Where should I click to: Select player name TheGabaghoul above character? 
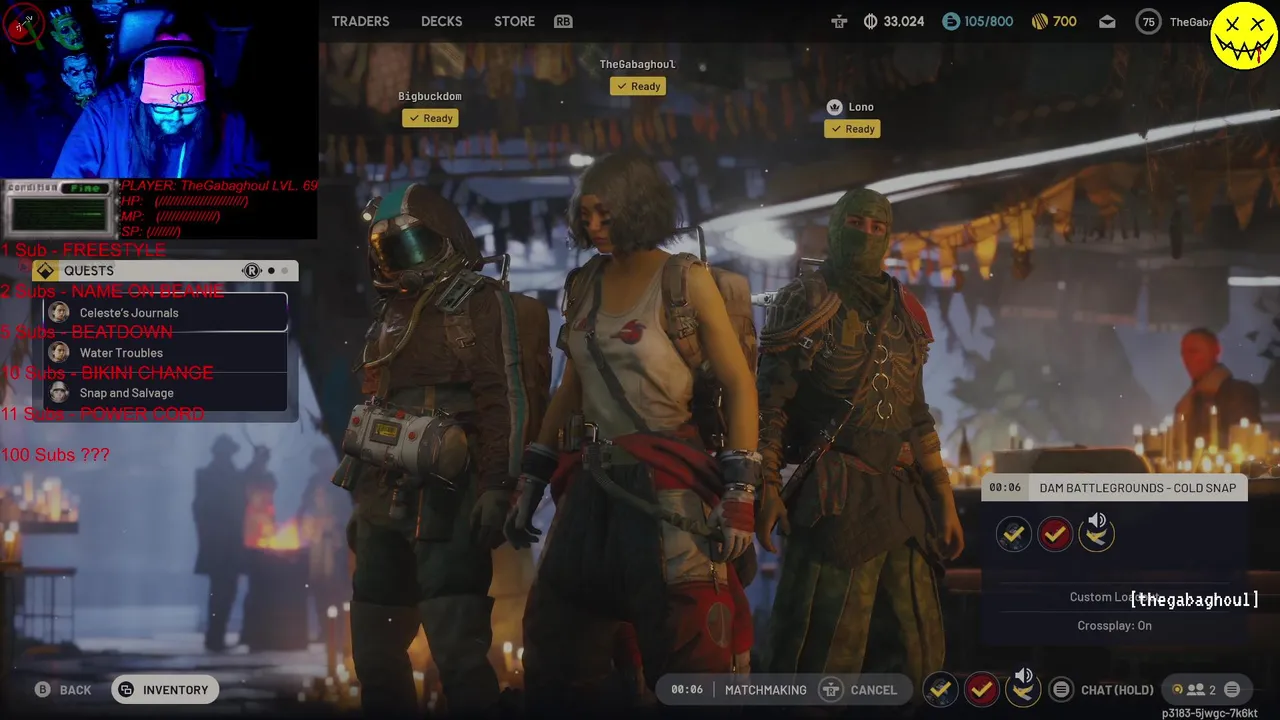[637, 64]
